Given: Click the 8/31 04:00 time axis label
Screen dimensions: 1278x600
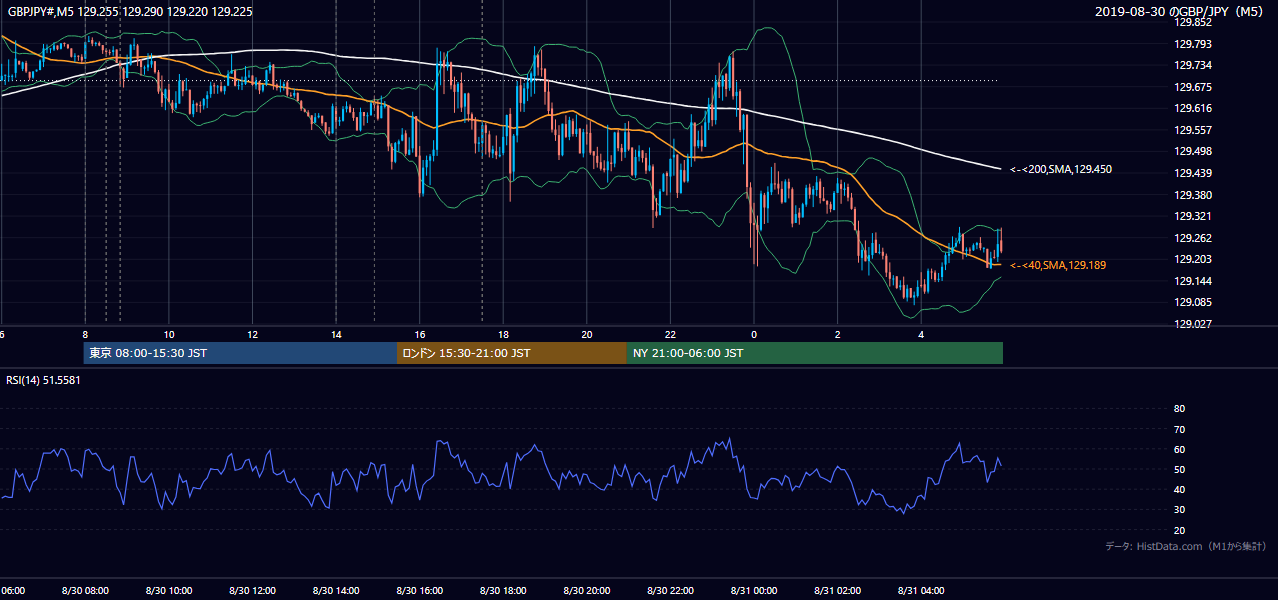Looking at the screenshot, I should click(x=921, y=590).
